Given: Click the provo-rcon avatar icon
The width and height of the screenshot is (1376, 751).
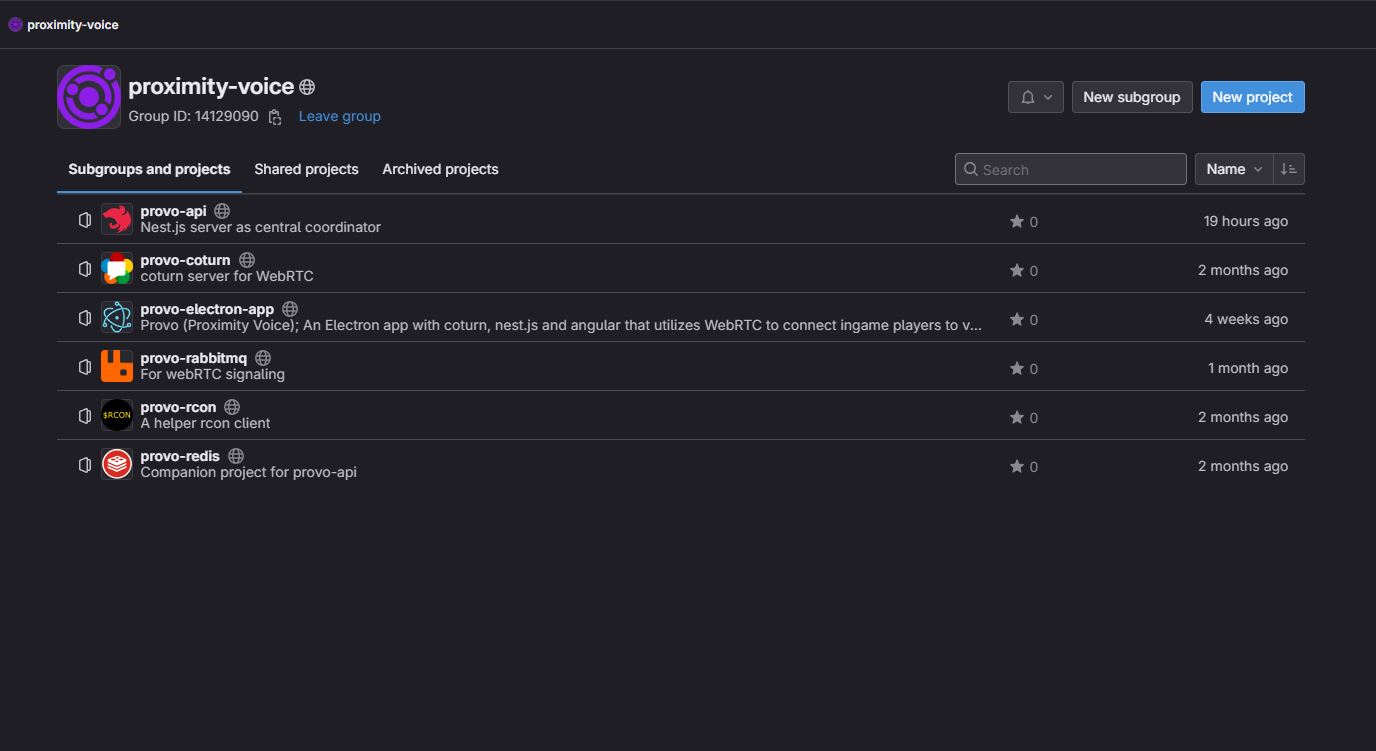Looking at the screenshot, I should [117, 415].
